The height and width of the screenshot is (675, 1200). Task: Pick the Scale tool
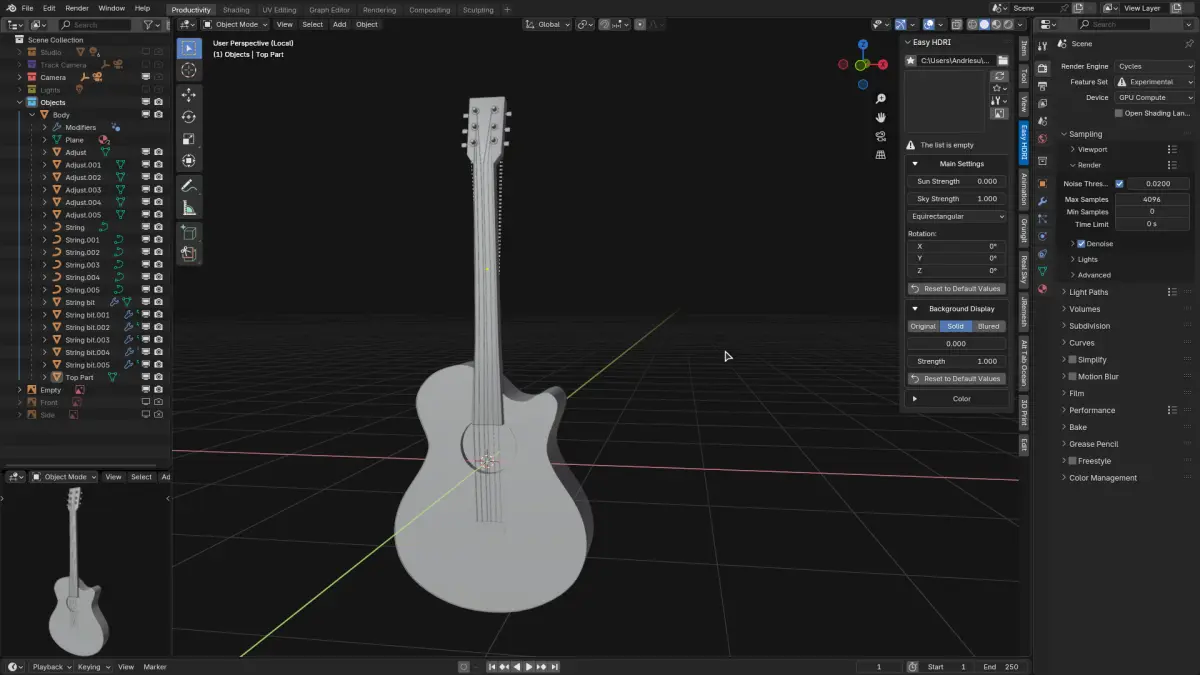click(189, 139)
